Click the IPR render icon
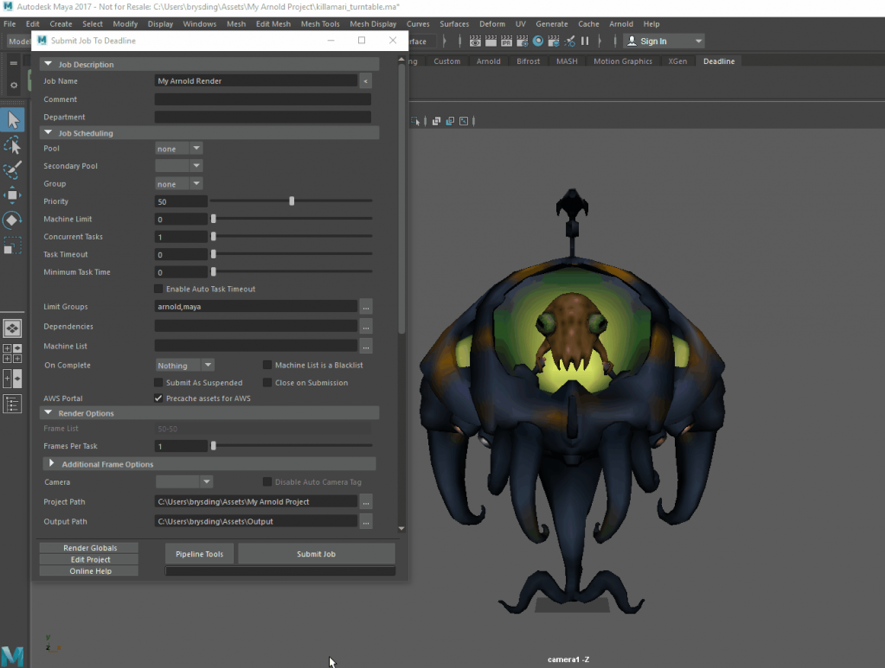The width and height of the screenshot is (885, 668). pos(507,41)
